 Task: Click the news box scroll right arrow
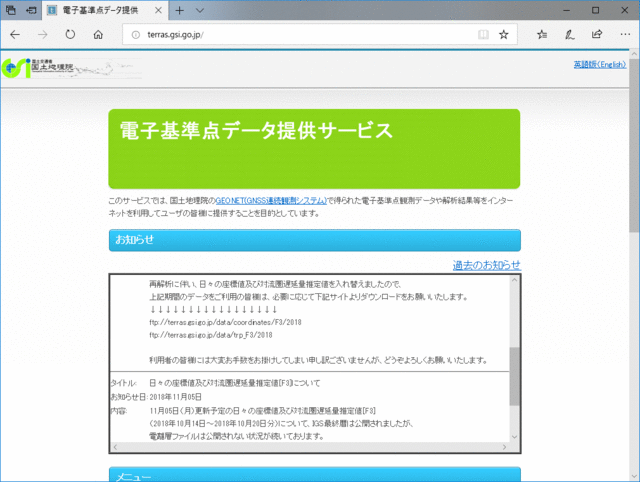click(x=504, y=447)
